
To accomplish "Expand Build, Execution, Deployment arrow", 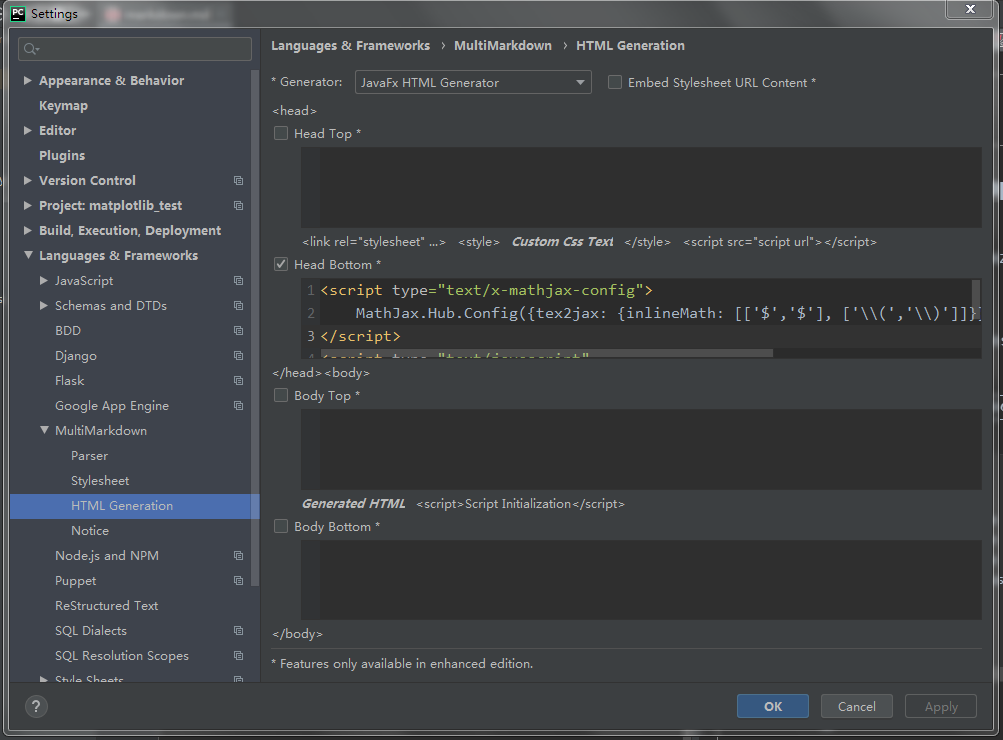I will [28, 230].
